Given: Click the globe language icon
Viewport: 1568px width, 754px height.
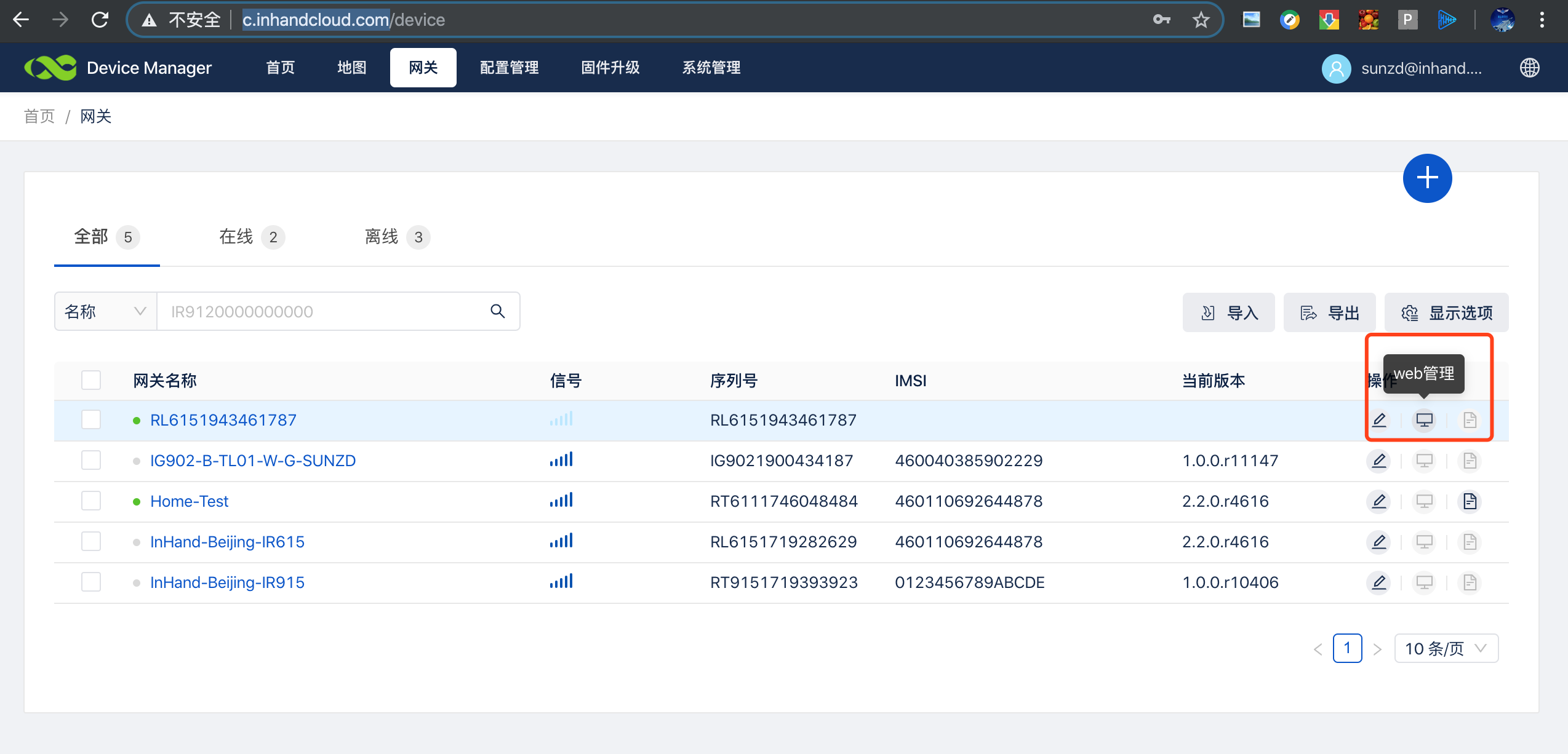Looking at the screenshot, I should 1529,68.
